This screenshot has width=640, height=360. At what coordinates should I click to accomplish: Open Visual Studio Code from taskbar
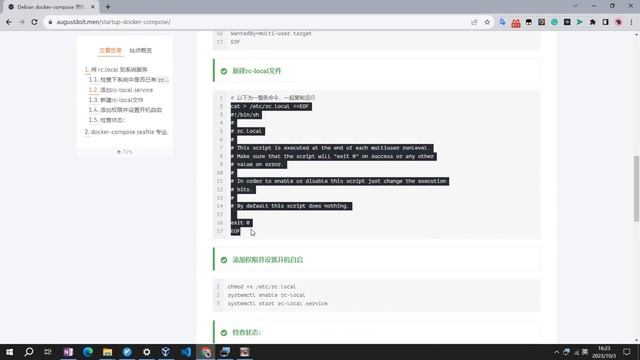tap(186, 352)
